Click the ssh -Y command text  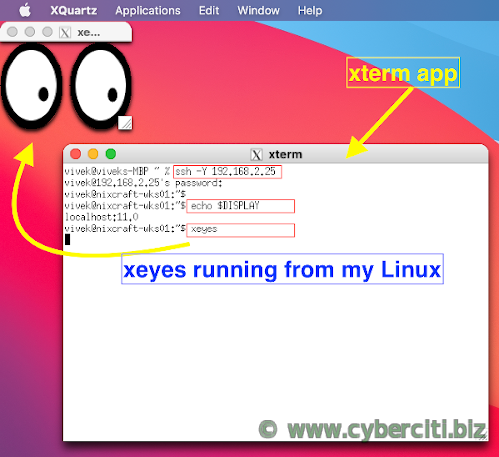[x=226, y=172]
